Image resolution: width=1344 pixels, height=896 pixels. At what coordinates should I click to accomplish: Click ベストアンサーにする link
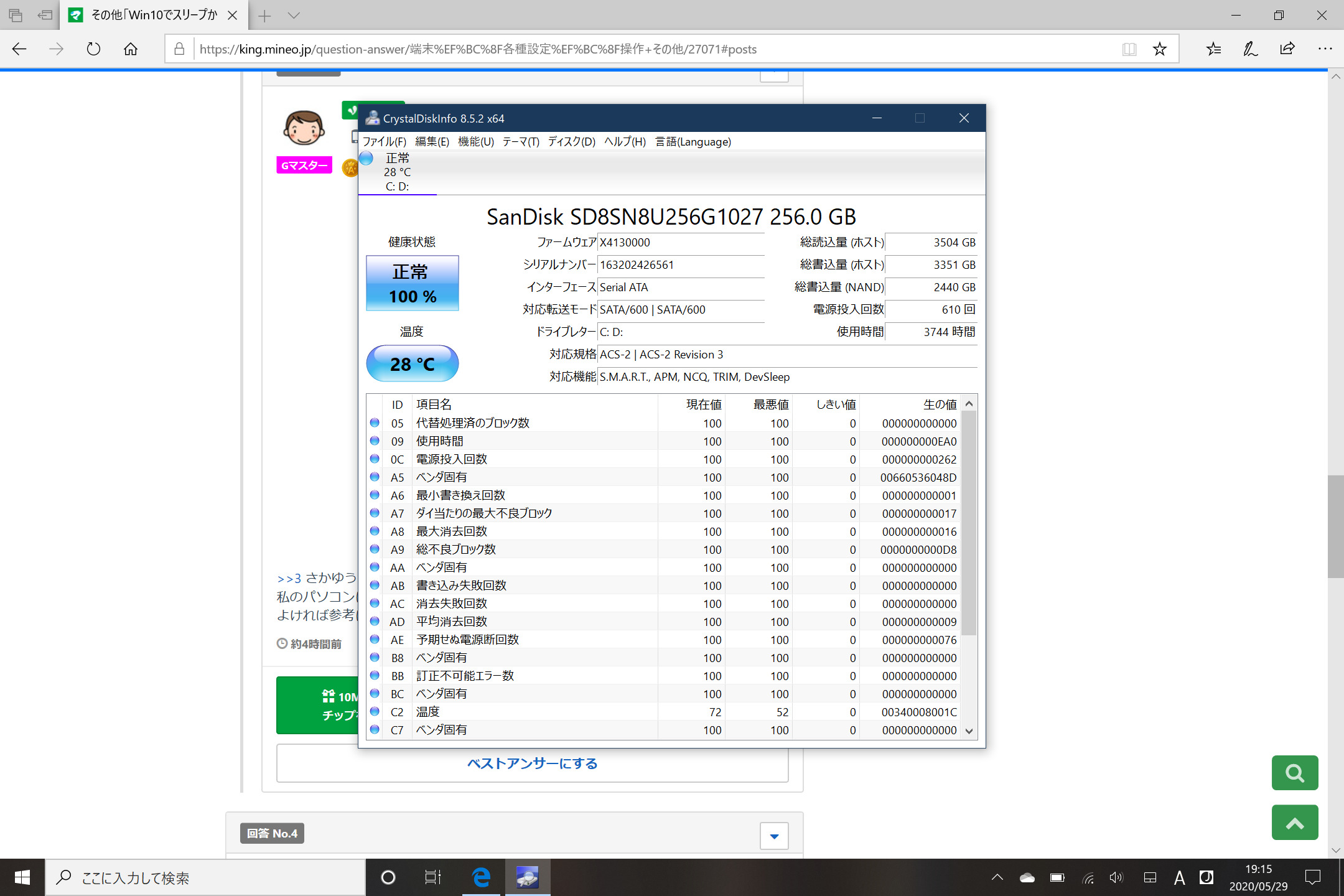click(532, 763)
